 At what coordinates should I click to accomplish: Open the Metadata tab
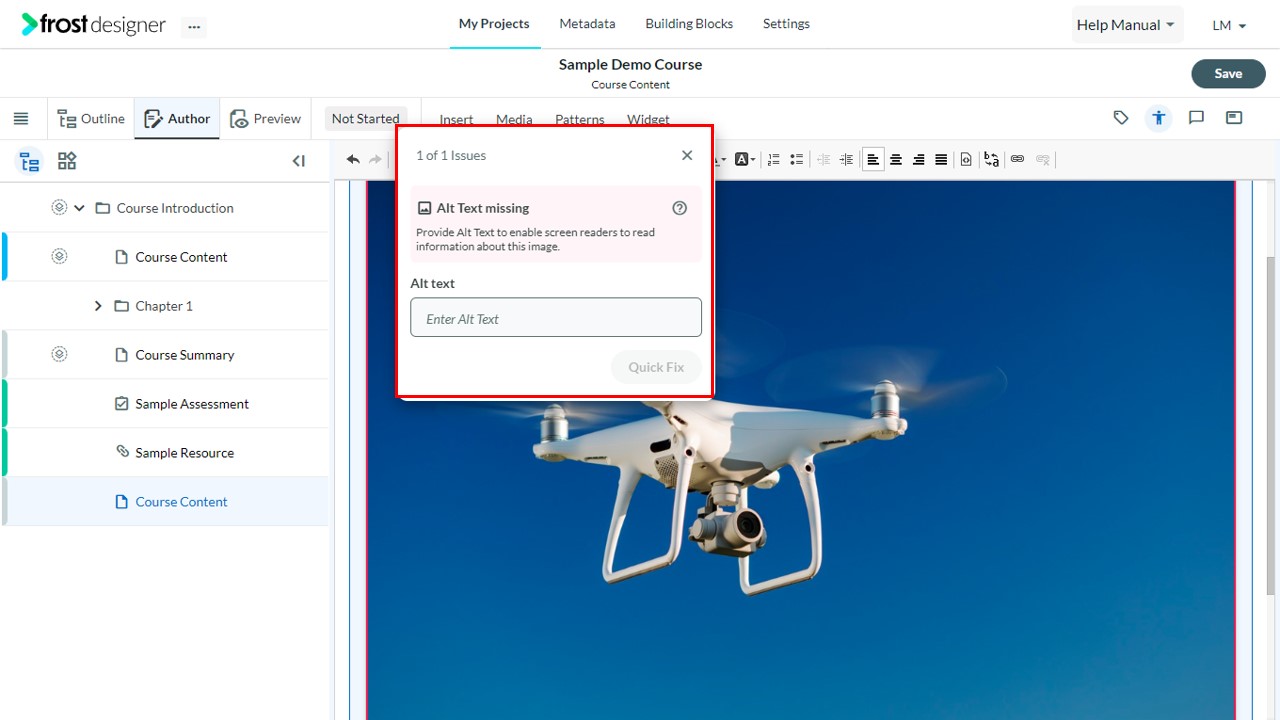pyautogui.click(x=587, y=24)
